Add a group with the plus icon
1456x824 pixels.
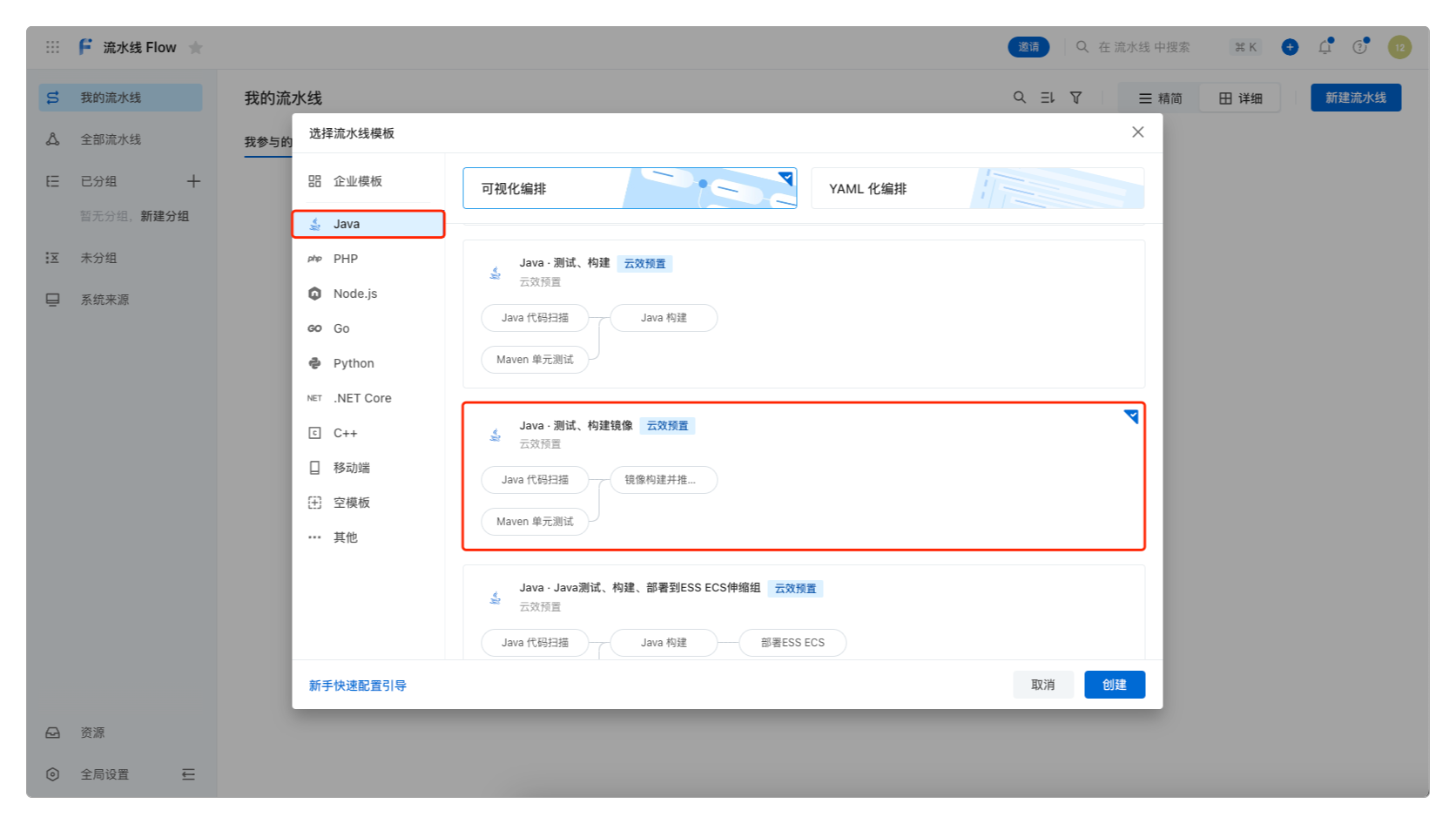coord(193,181)
